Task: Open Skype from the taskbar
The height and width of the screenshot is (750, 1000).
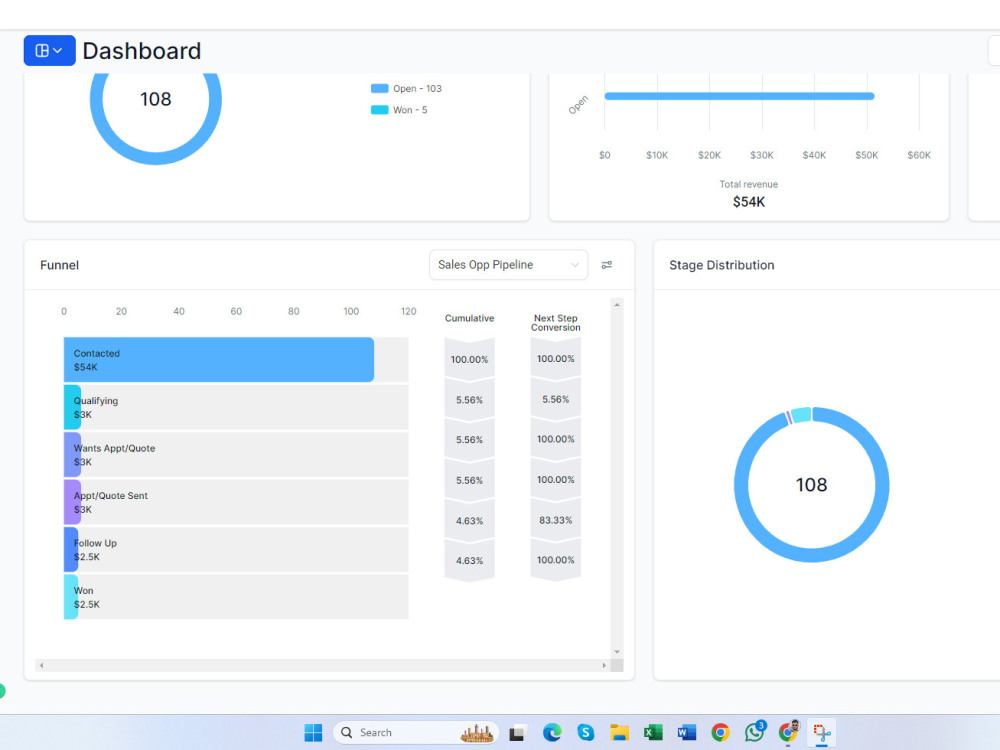Action: [x=585, y=733]
